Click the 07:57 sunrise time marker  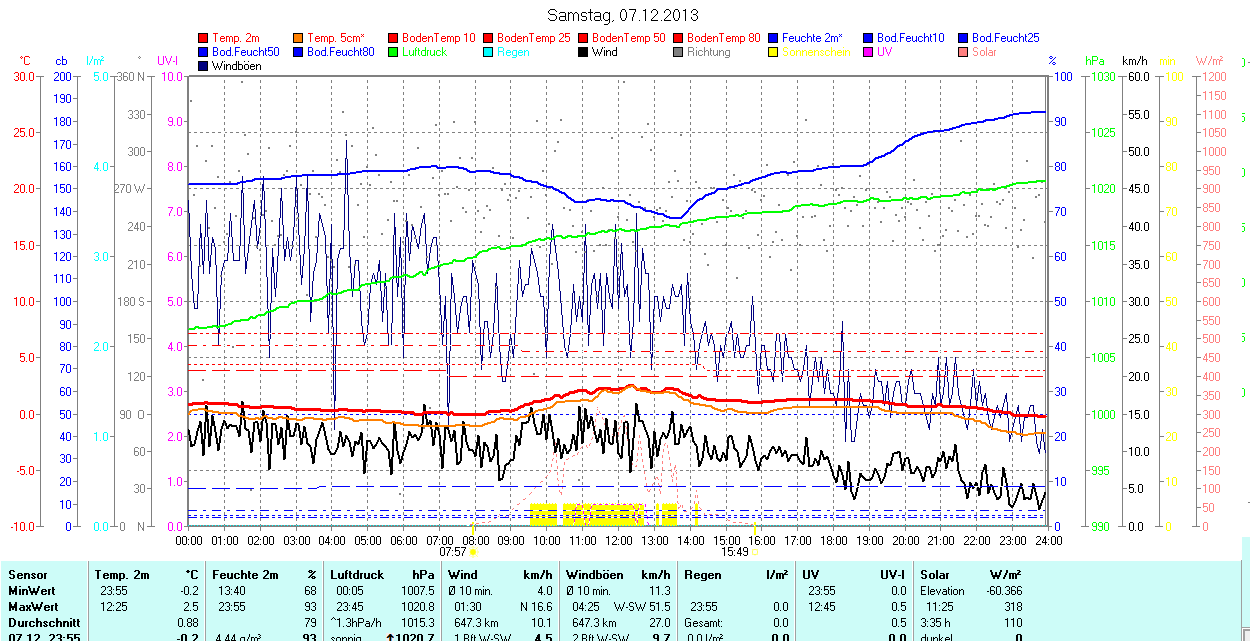pos(453,551)
